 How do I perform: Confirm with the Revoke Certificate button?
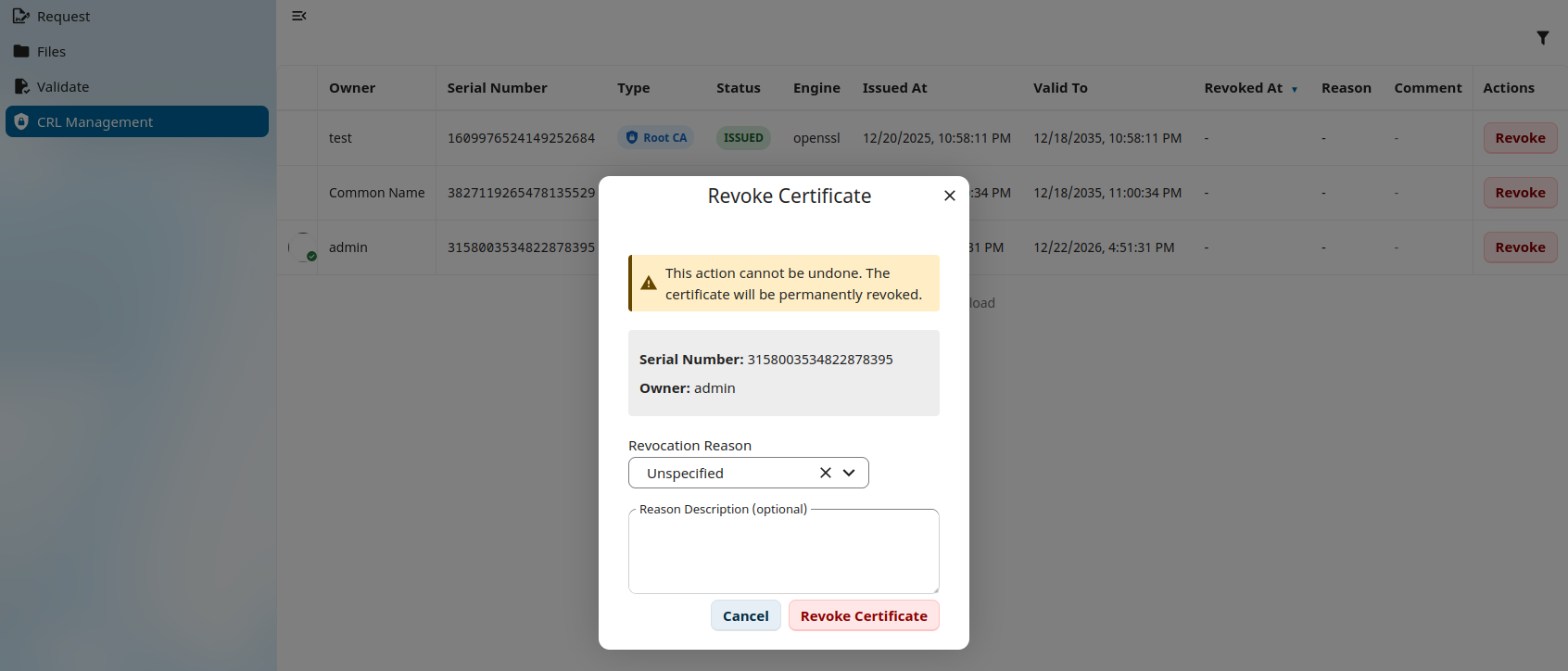click(863, 616)
